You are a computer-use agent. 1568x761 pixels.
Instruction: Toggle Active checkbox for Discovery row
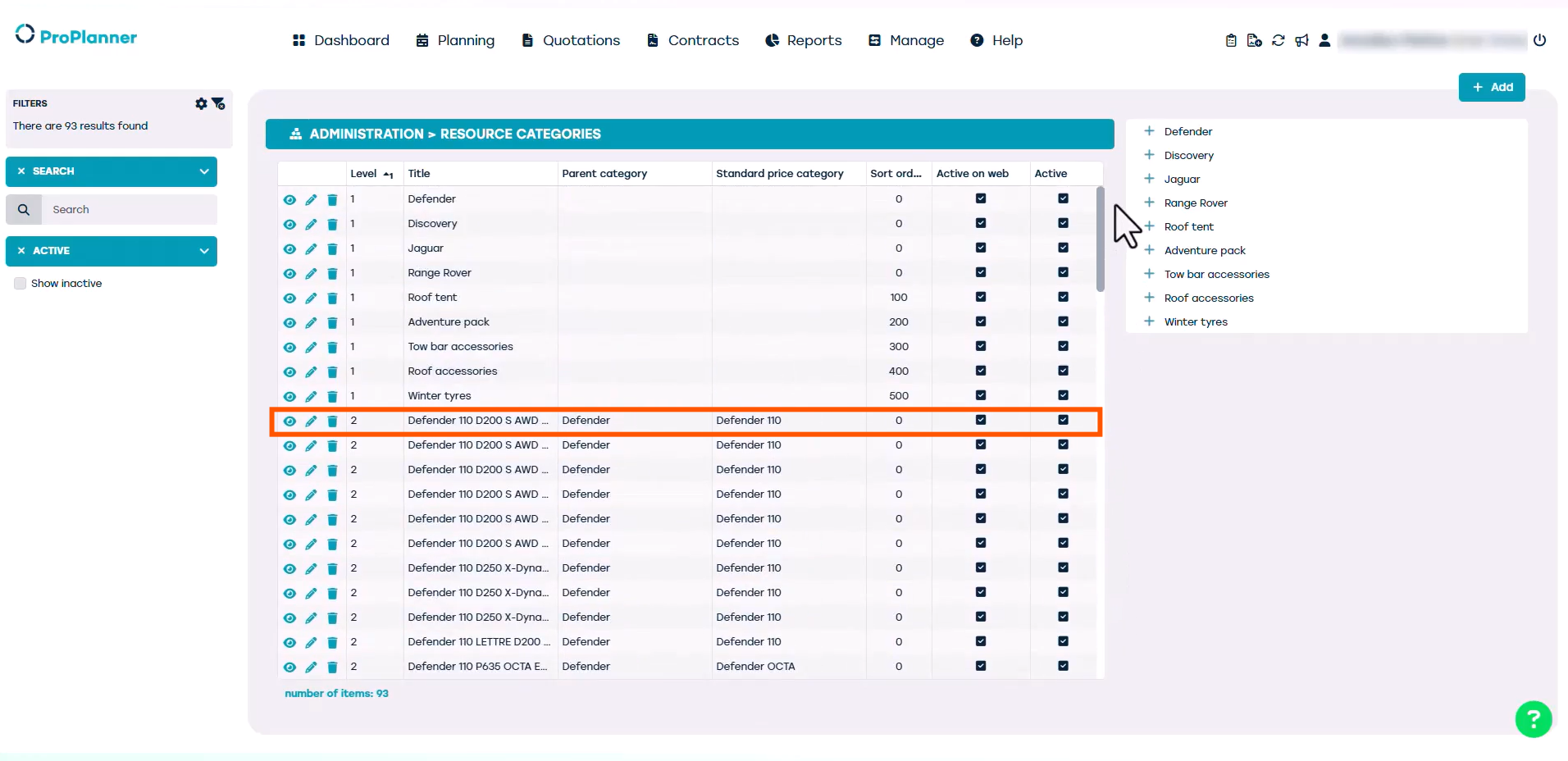tap(1063, 223)
